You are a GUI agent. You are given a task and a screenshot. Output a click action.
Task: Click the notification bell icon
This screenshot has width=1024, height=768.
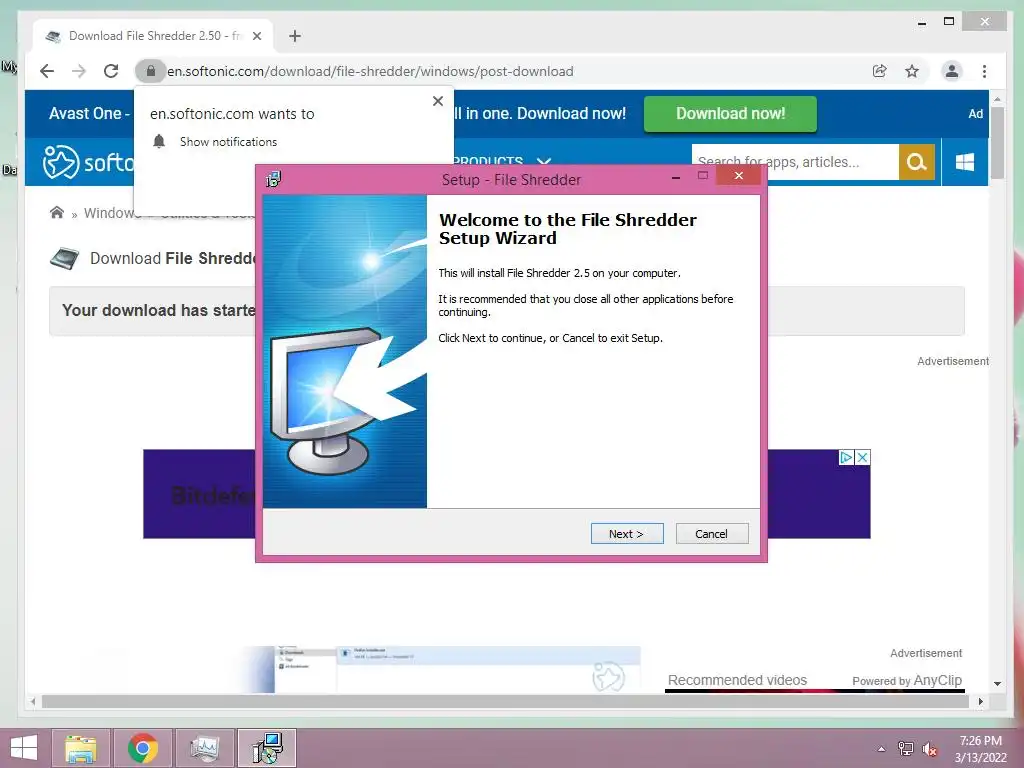[159, 141]
